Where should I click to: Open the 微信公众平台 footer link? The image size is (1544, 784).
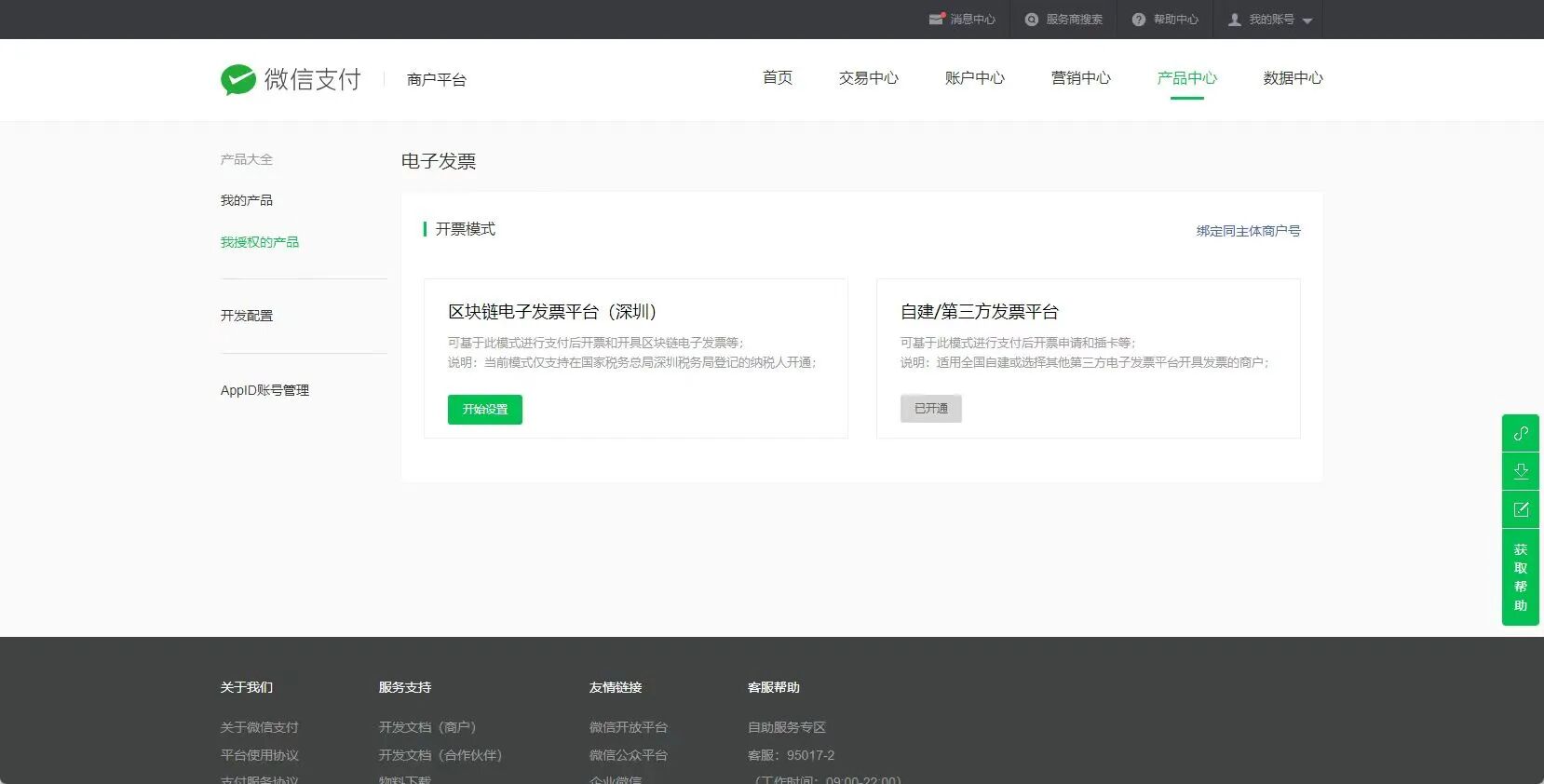(x=629, y=755)
